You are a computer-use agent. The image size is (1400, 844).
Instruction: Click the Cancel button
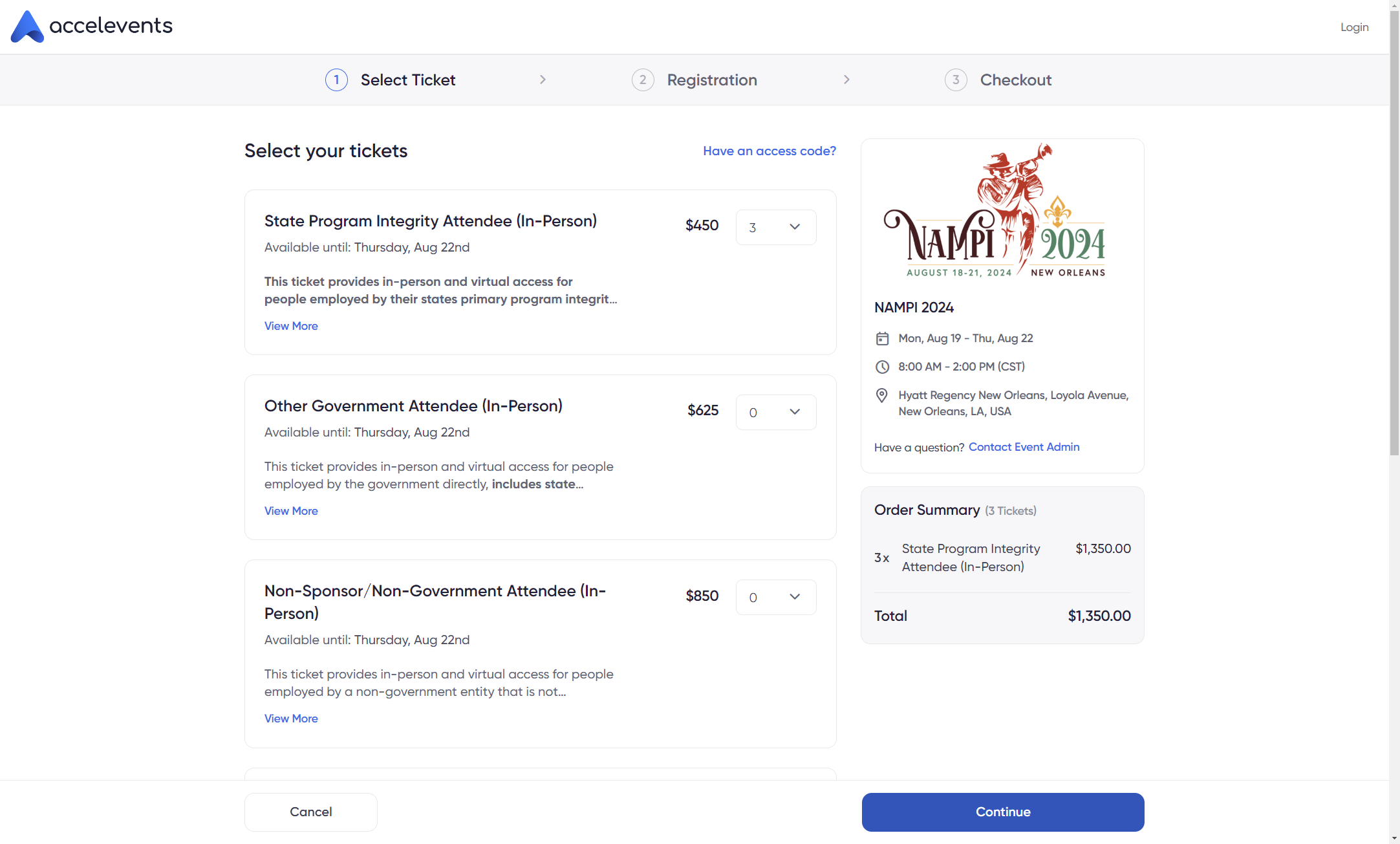coord(311,812)
